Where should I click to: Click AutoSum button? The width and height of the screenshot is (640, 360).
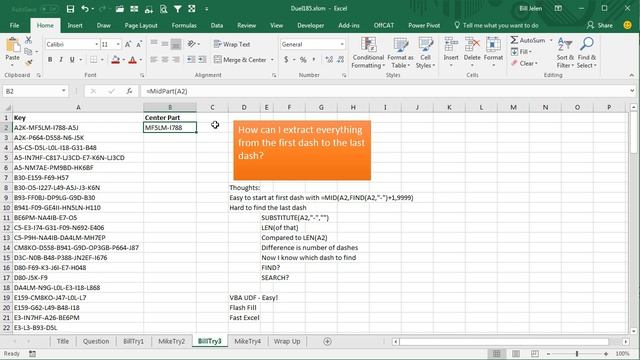(x=528, y=40)
